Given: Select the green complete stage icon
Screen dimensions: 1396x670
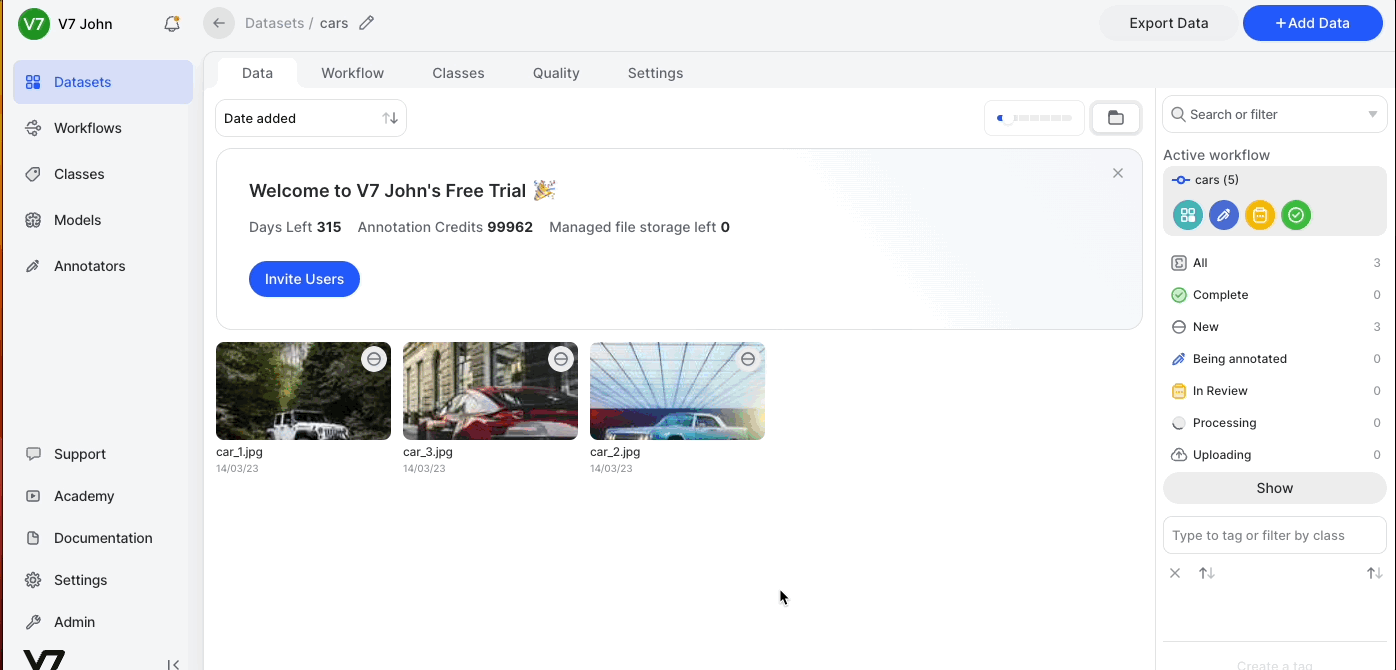Looking at the screenshot, I should click(x=1296, y=215).
